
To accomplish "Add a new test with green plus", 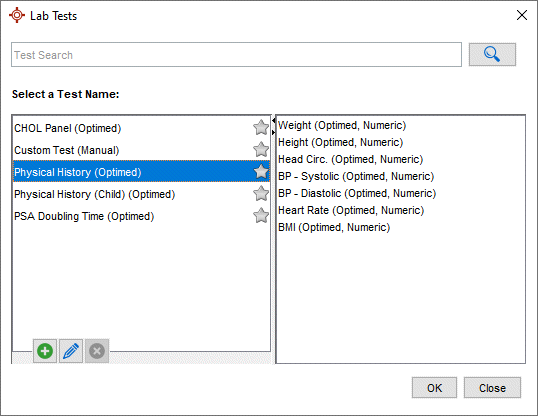I will pyautogui.click(x=45, y=351).
